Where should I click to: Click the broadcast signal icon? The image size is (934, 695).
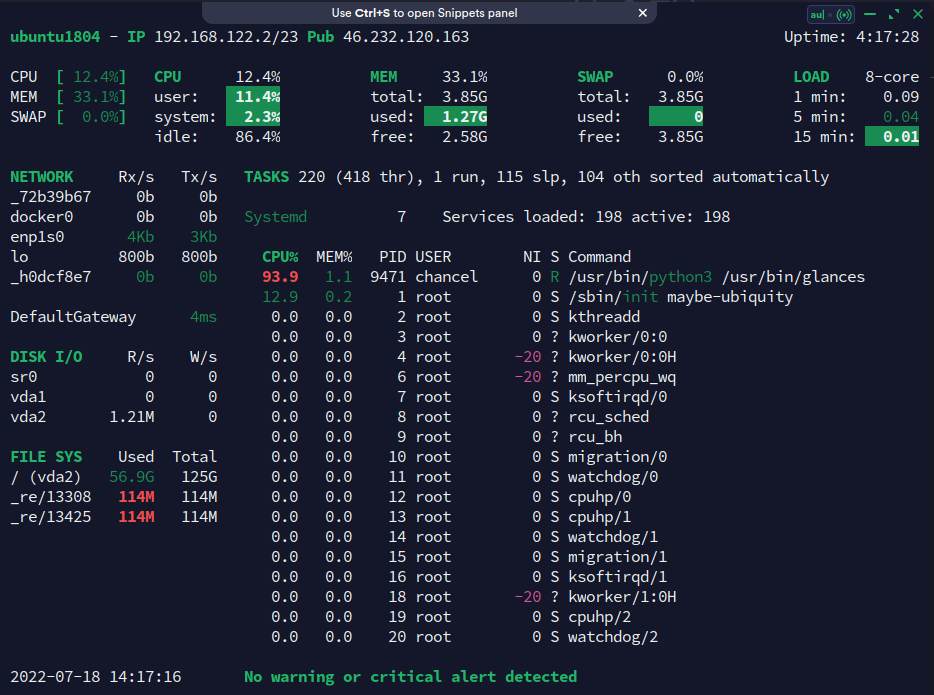pyautogui.click(x=844, y=14)
